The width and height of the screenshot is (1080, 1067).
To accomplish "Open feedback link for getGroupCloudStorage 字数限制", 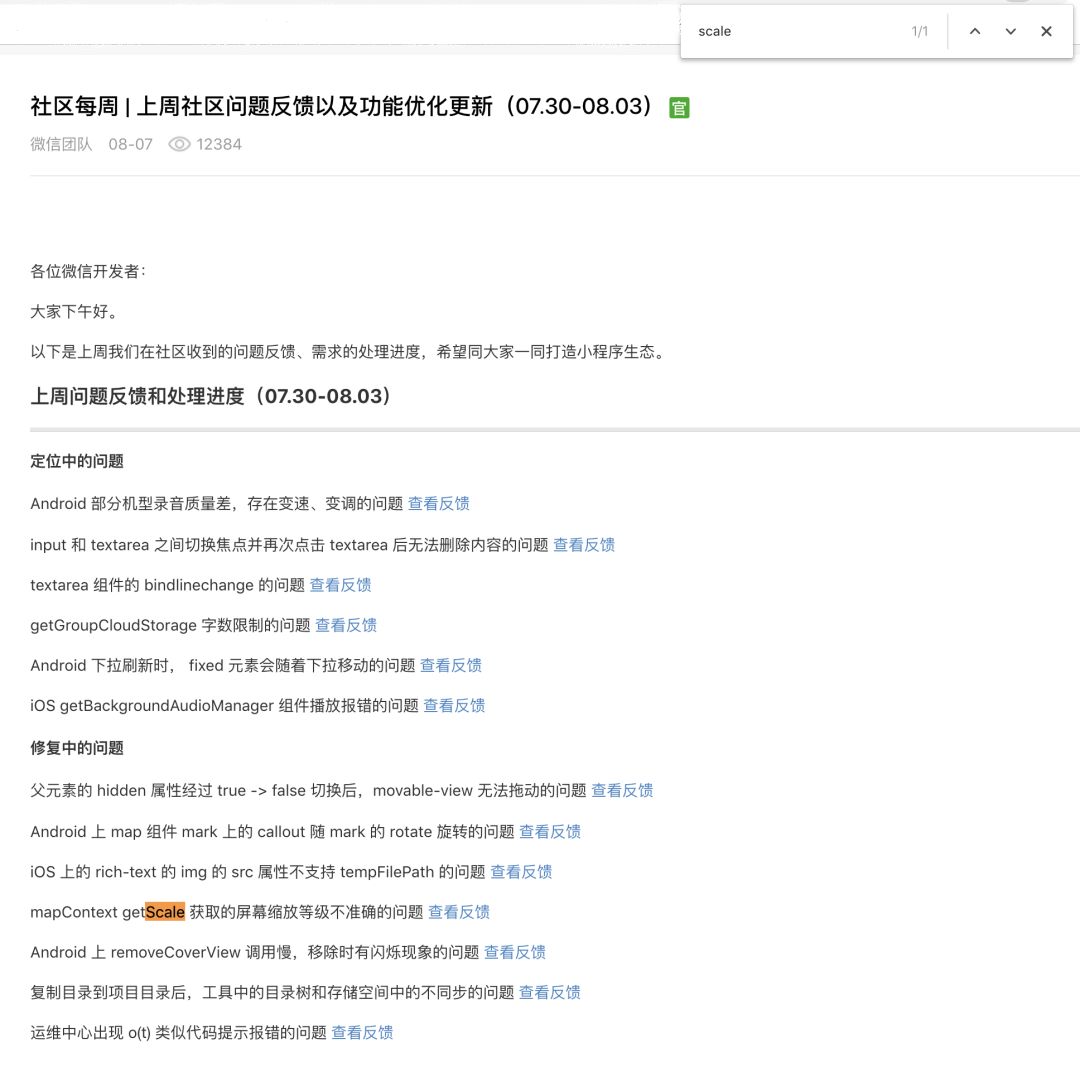I will tap(346, 625).
